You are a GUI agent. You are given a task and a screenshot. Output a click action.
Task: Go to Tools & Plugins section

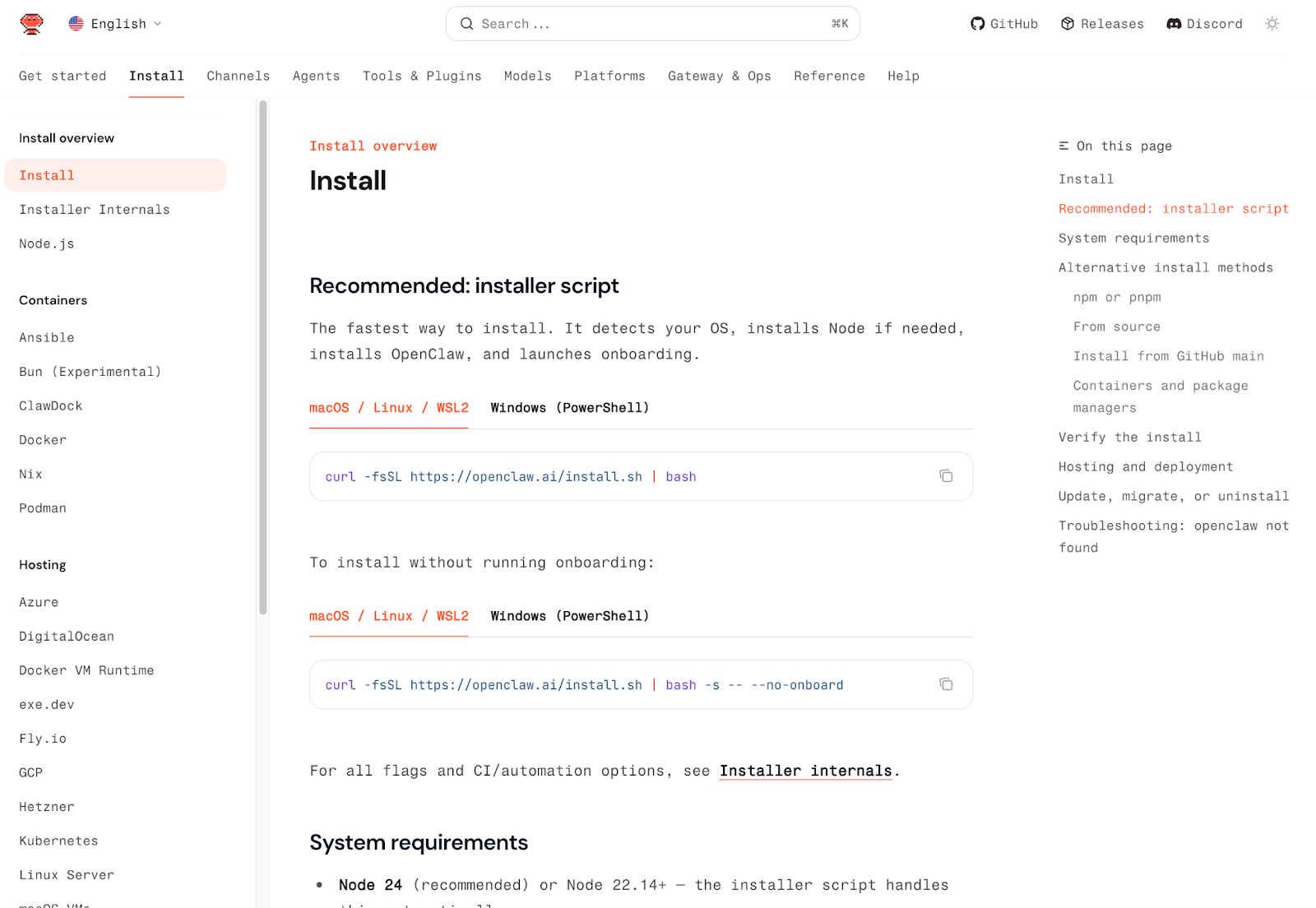tap(421, 76)
